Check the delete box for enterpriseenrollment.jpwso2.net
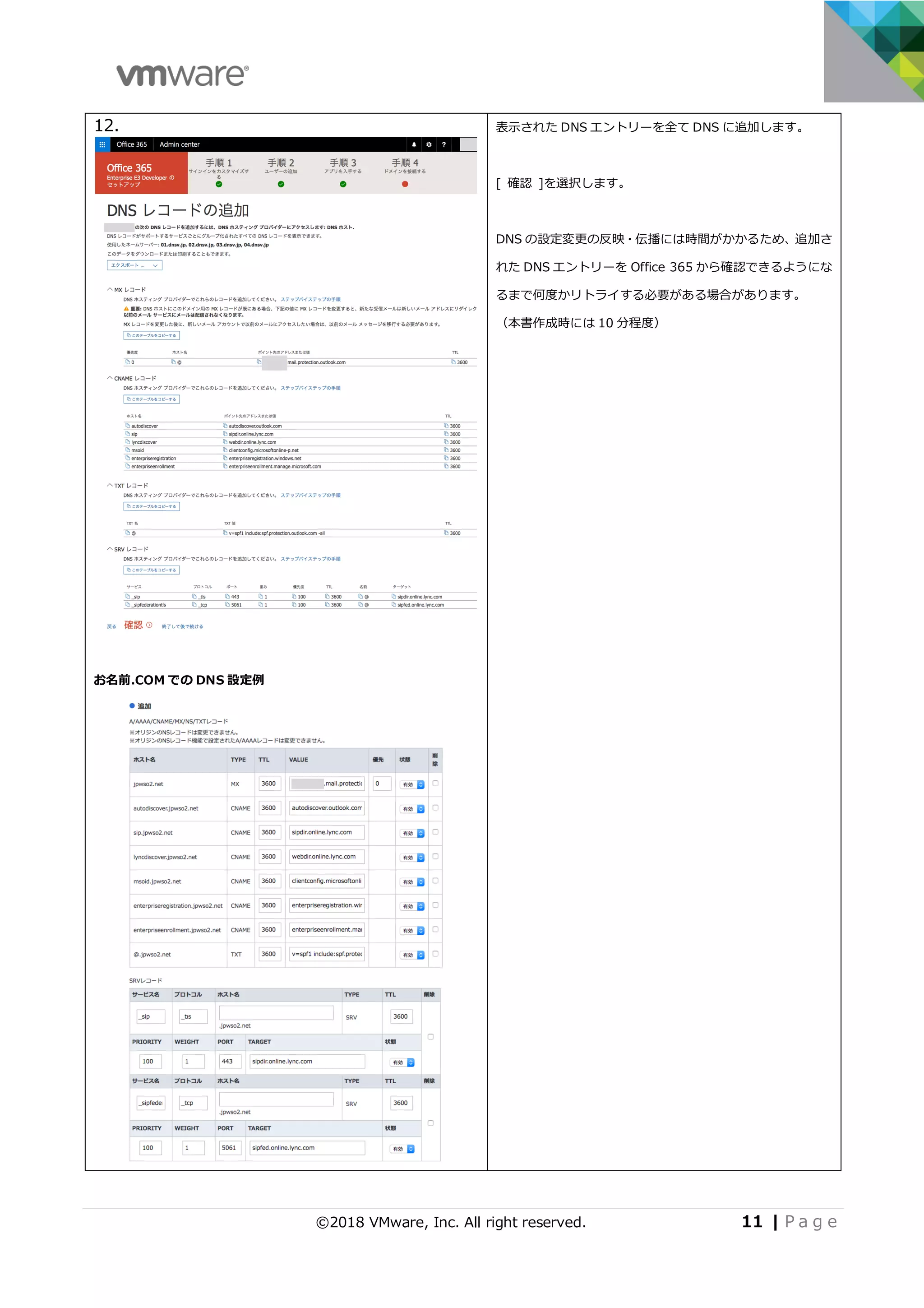The height and width of the screenshot is (1308, 924). coord(435,929)
